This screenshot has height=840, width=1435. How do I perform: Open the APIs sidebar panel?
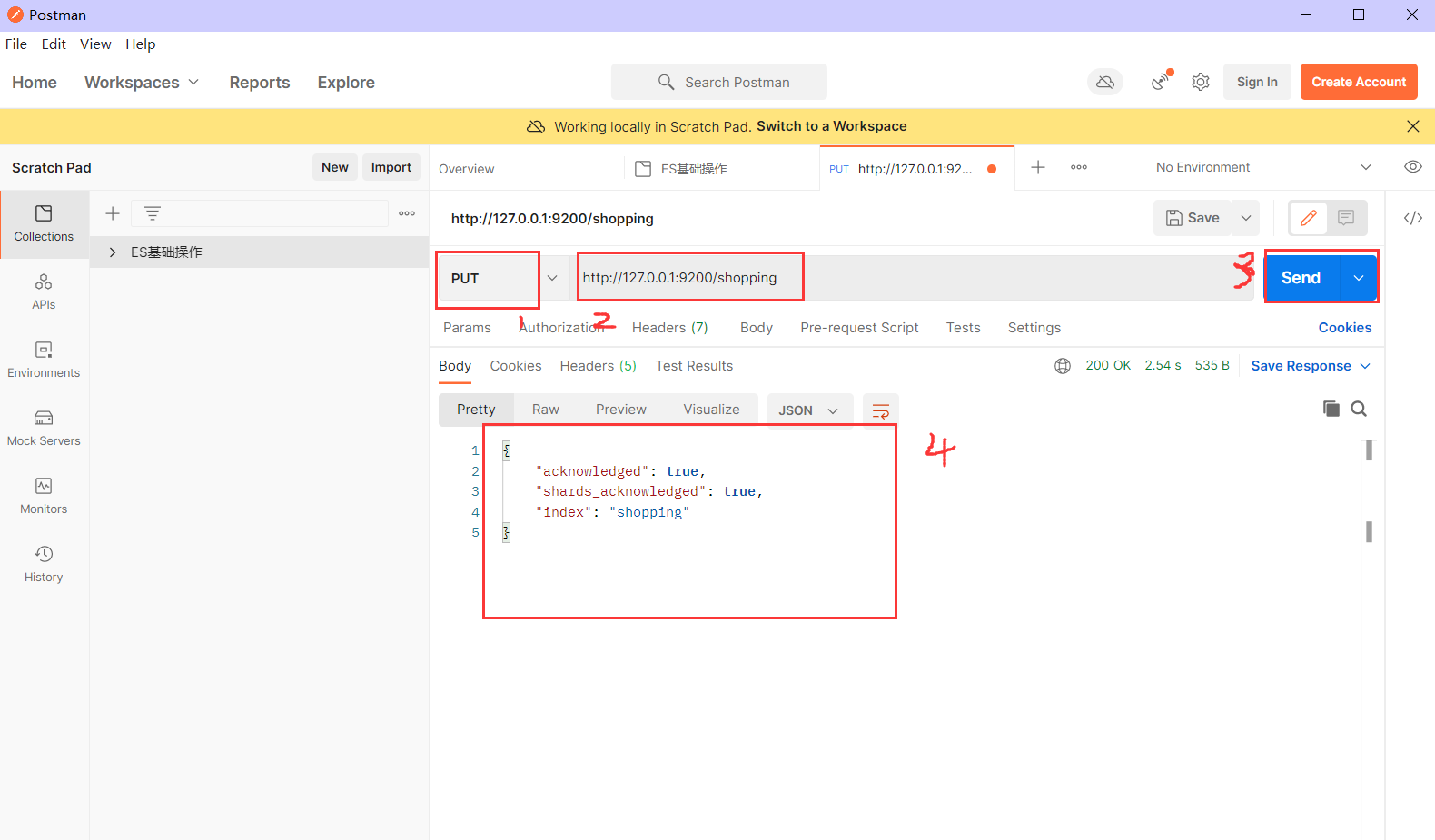[44, 292]
